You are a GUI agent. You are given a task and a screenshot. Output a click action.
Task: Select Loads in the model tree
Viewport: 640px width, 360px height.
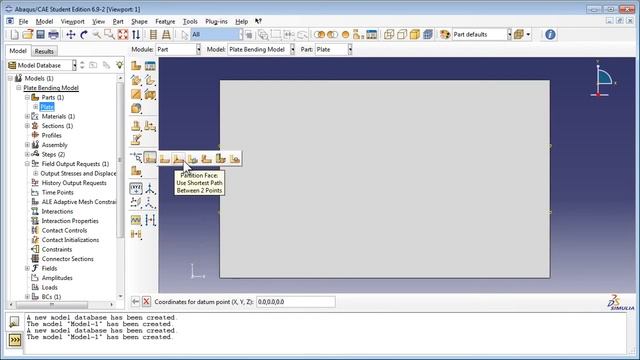point(49,287)
